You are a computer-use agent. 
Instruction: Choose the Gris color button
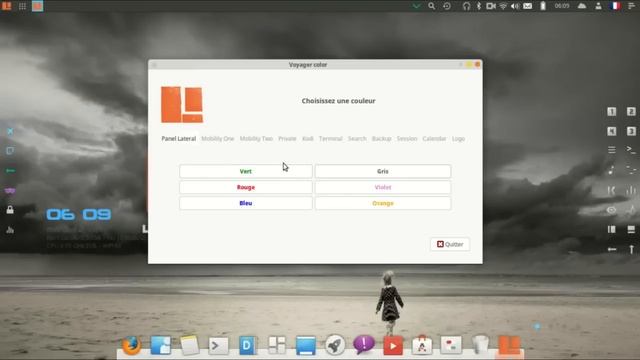[383, 171]
